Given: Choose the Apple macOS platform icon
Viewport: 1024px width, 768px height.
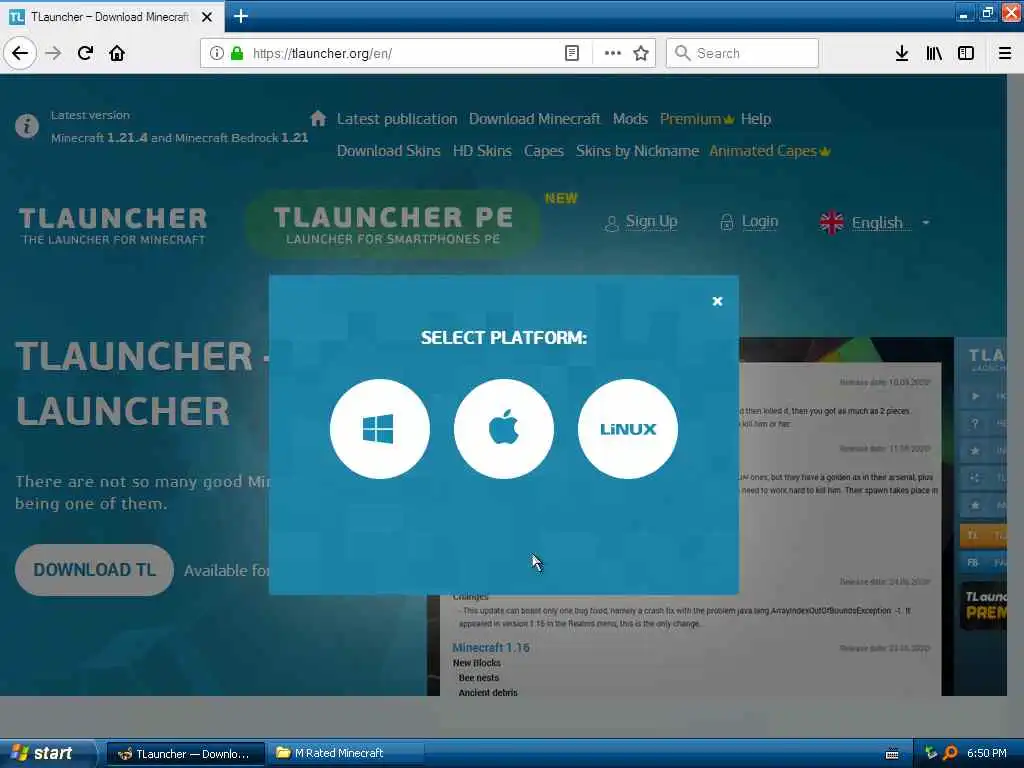Looking at the screenshot, I should (504, 429).
